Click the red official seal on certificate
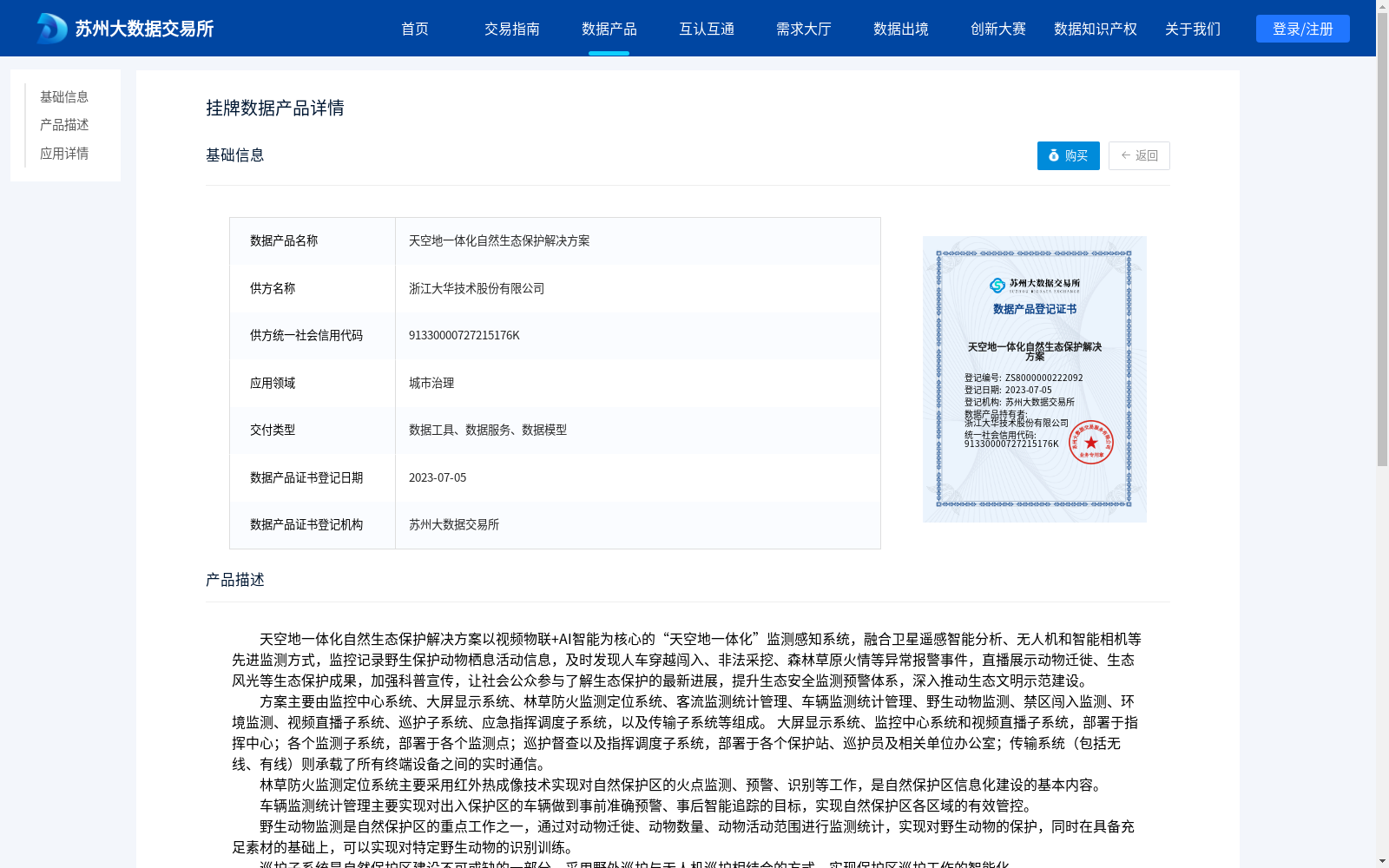 click(1091, 443)
